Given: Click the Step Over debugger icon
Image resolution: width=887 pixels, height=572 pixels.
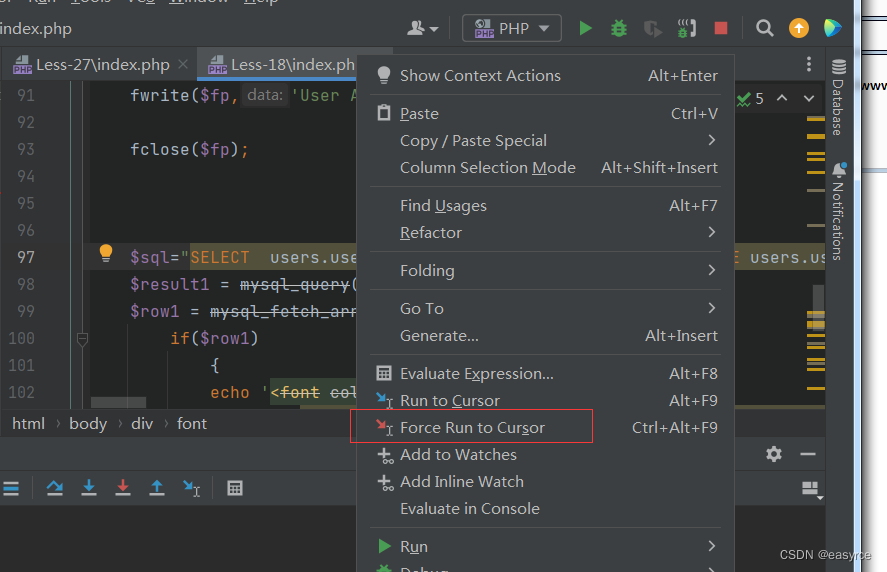Looking at the screenshot, I should 55,488.
